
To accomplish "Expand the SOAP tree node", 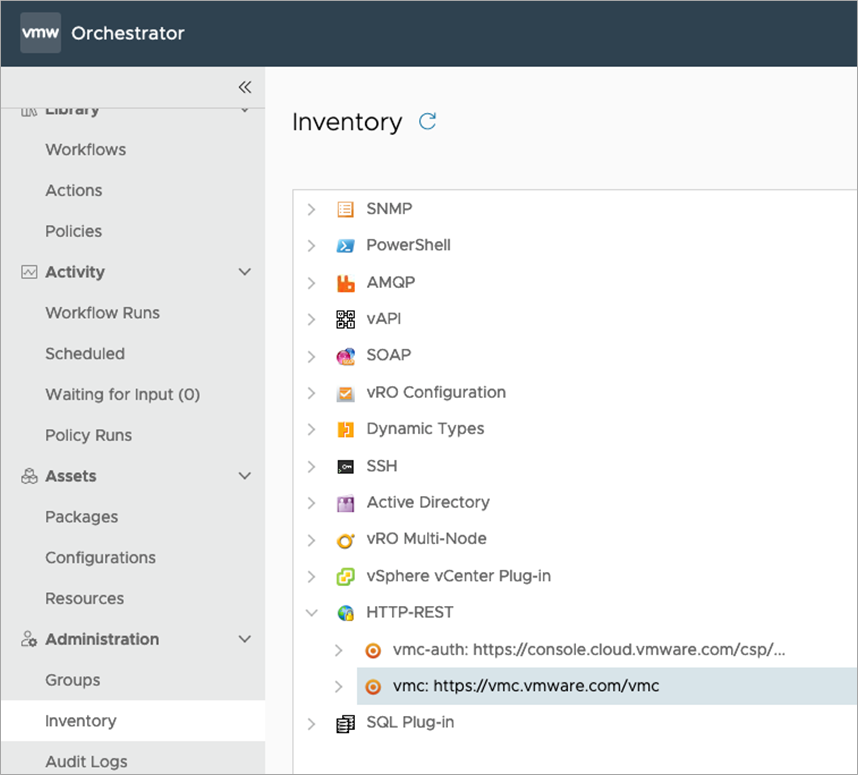I will (x=311, y=356).
